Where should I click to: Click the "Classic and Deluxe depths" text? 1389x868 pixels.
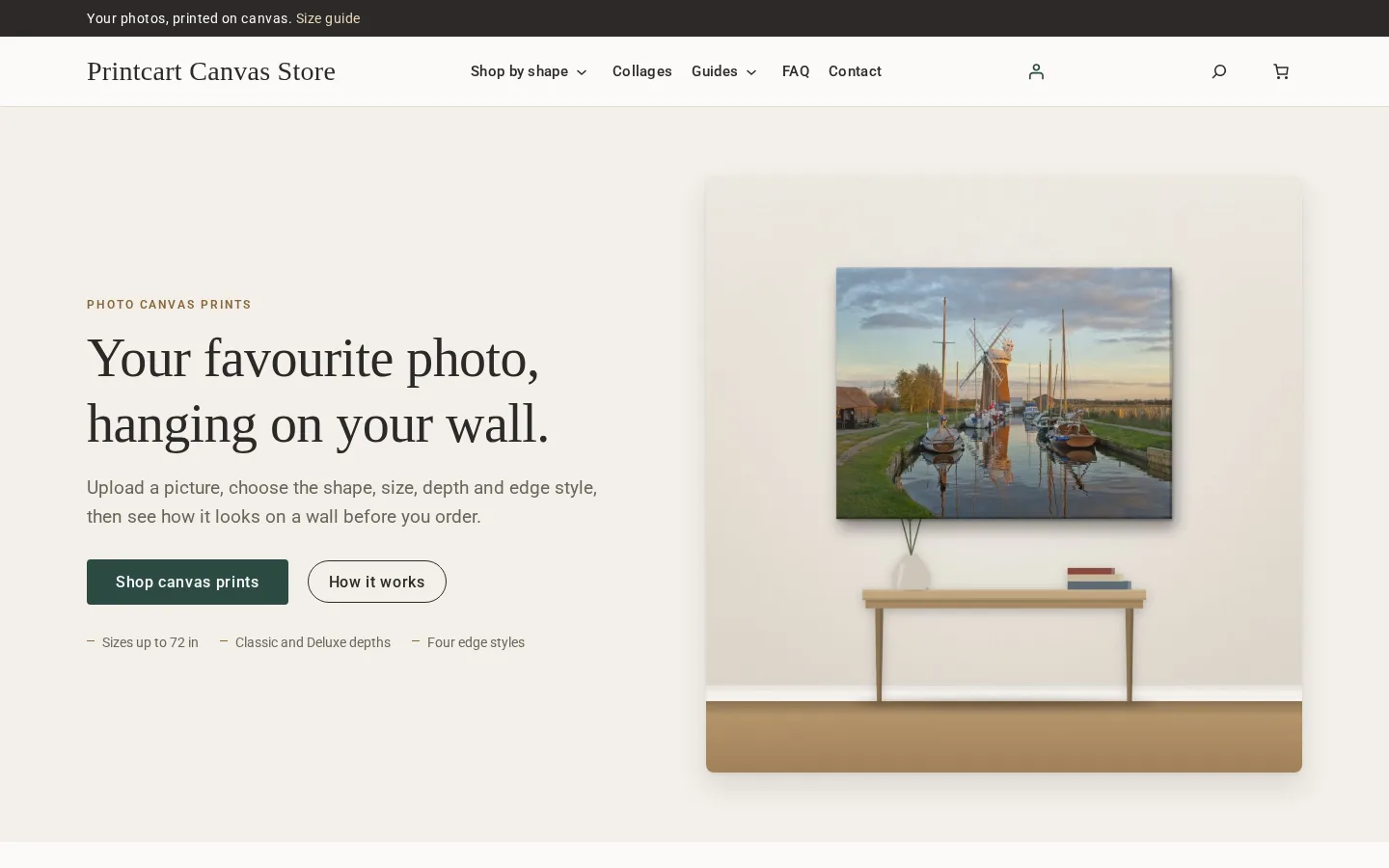[x=313, y=642]
